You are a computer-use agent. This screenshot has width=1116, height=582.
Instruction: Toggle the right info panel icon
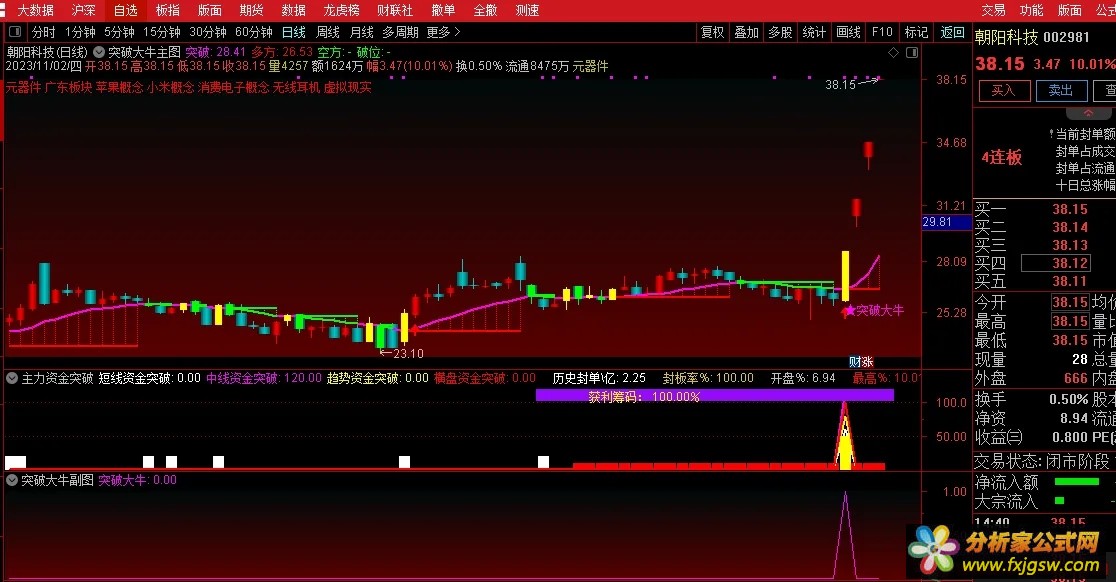click(912, 53)
